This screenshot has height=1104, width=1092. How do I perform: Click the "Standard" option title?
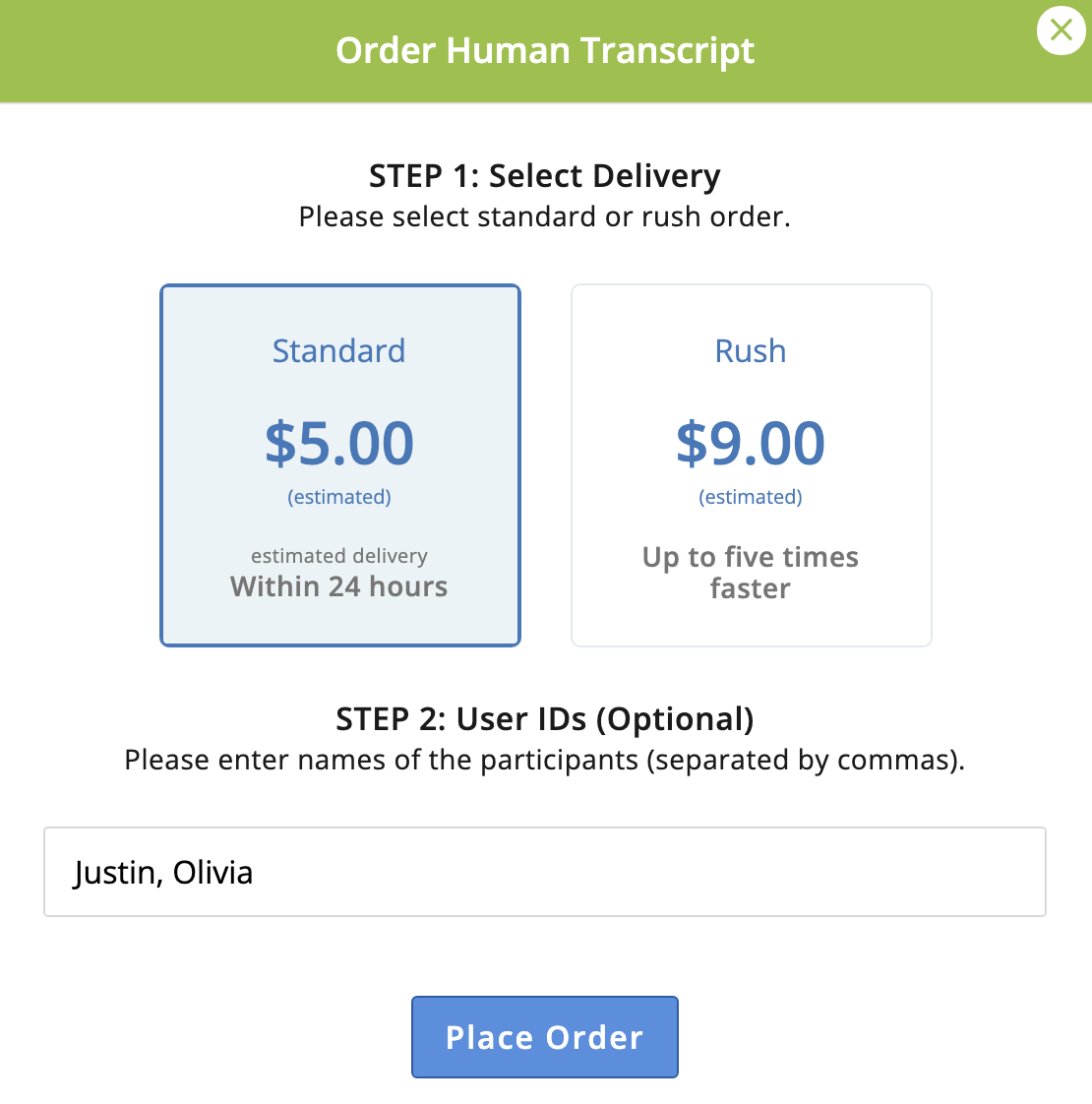339,351
